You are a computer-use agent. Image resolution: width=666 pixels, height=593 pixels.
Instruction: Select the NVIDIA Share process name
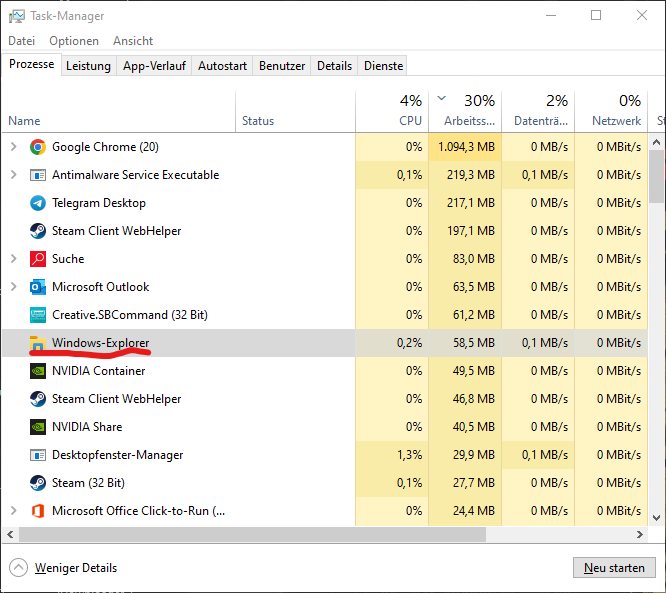point(87,427)
